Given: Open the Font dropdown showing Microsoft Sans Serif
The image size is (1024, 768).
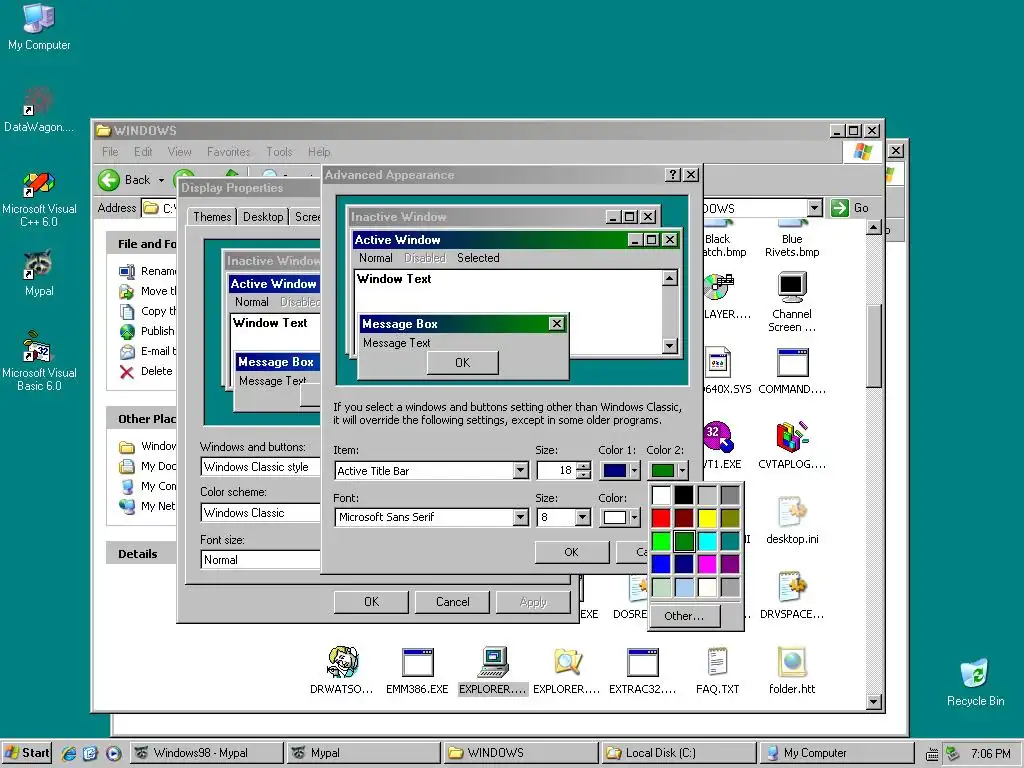Looking at the screenshot, I should [x=520, y=517].
